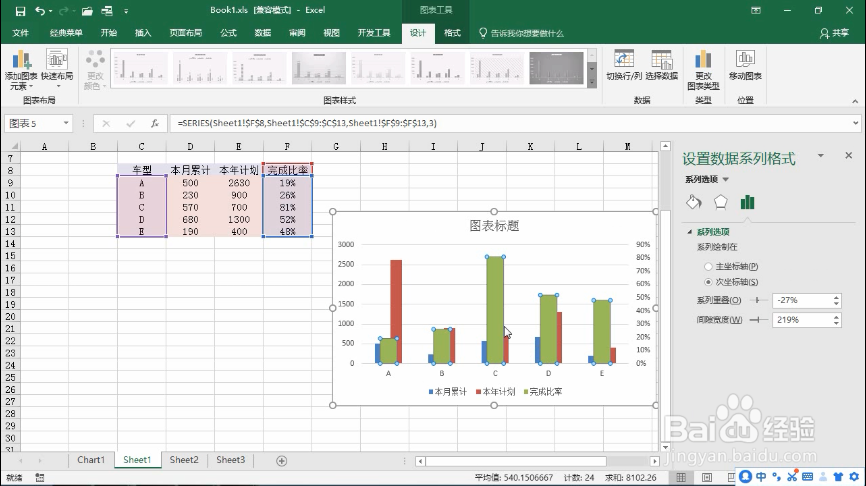Insert function with fx icon
Screen dimensions: 866x486
pyautogui.click(x=155, y=123)
